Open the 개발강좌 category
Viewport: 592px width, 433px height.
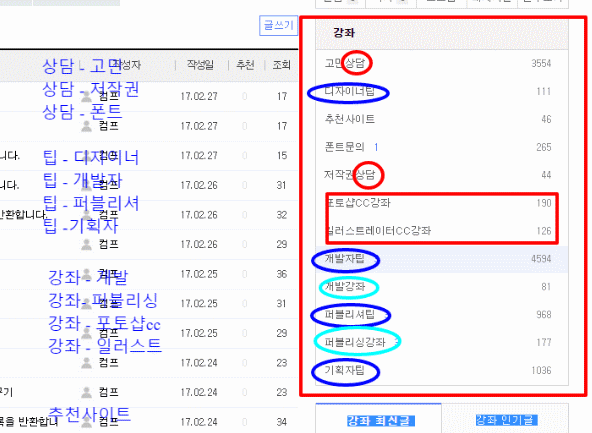(x=345, y=287)
